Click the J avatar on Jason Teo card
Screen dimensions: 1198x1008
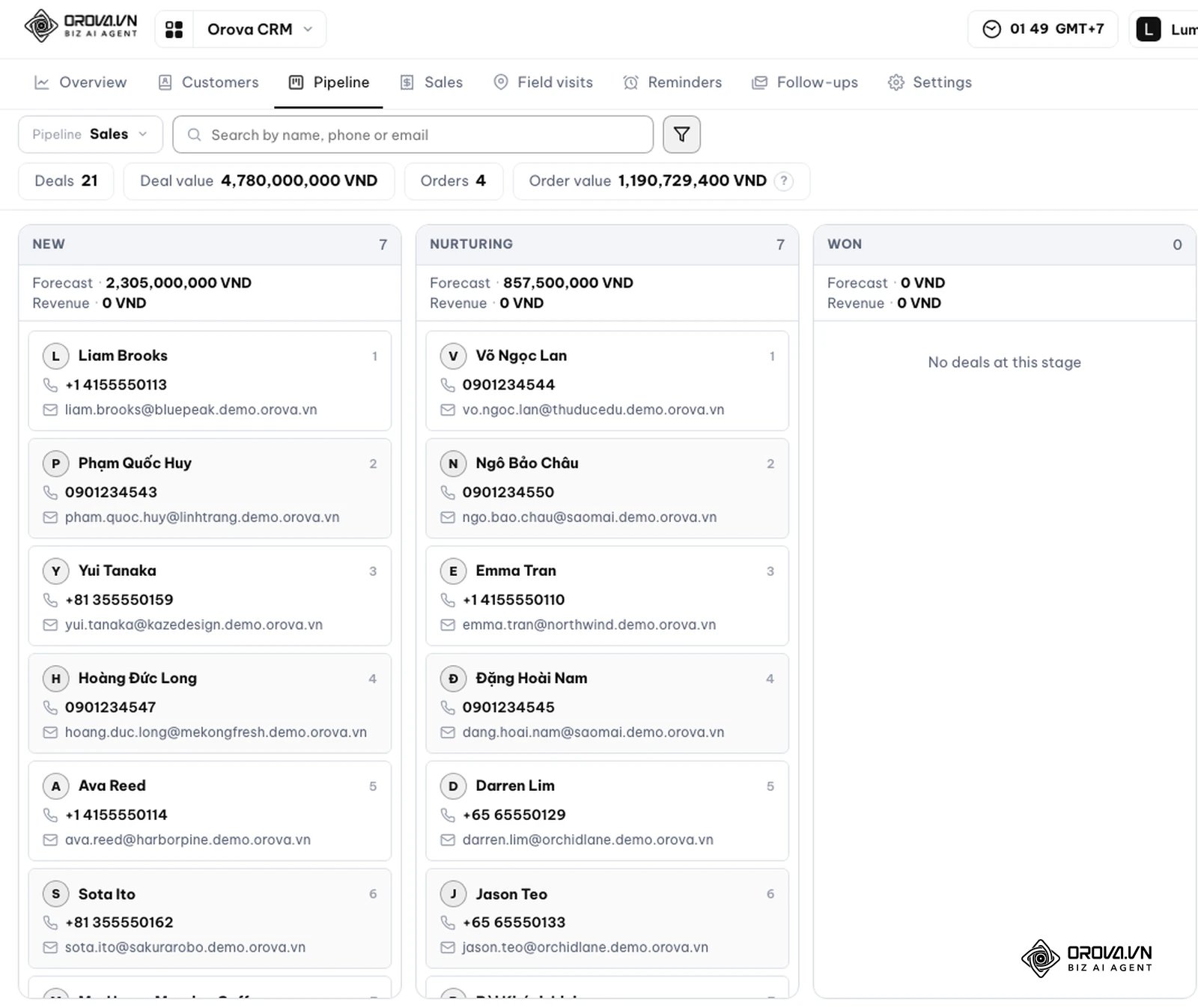coord(453,893)
